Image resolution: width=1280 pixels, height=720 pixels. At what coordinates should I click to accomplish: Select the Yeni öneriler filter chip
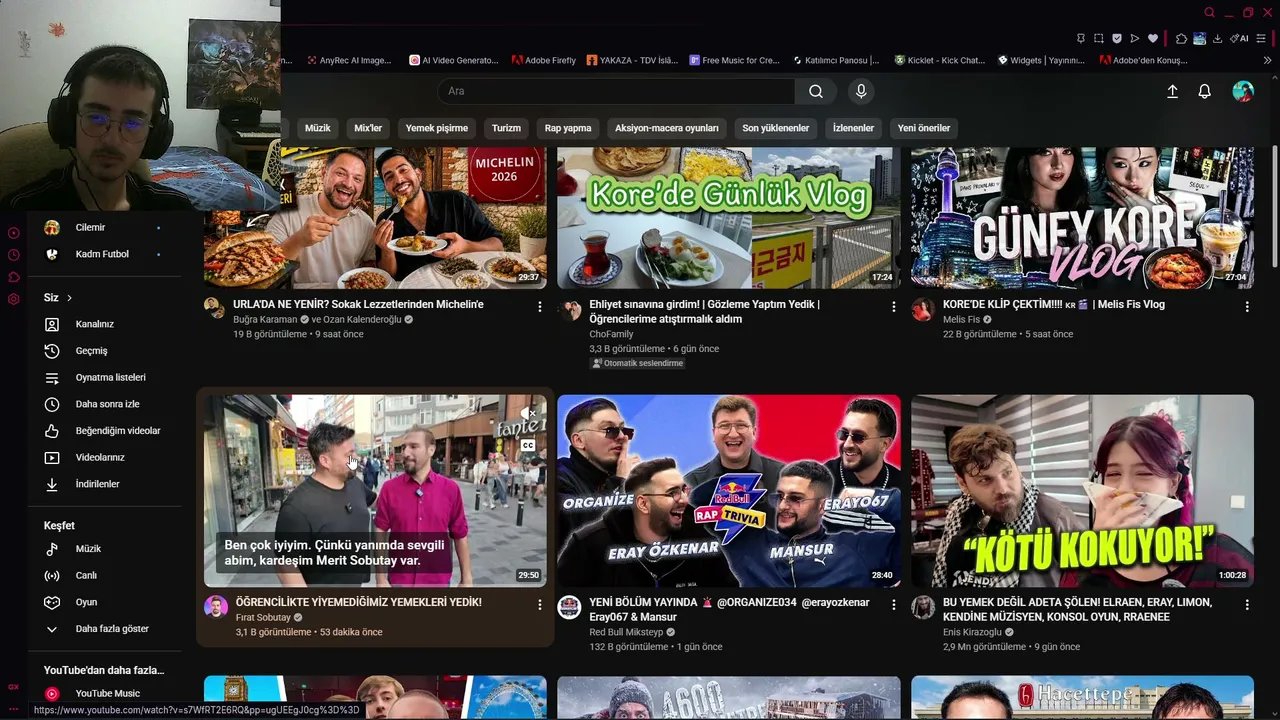tap(924, 128)
